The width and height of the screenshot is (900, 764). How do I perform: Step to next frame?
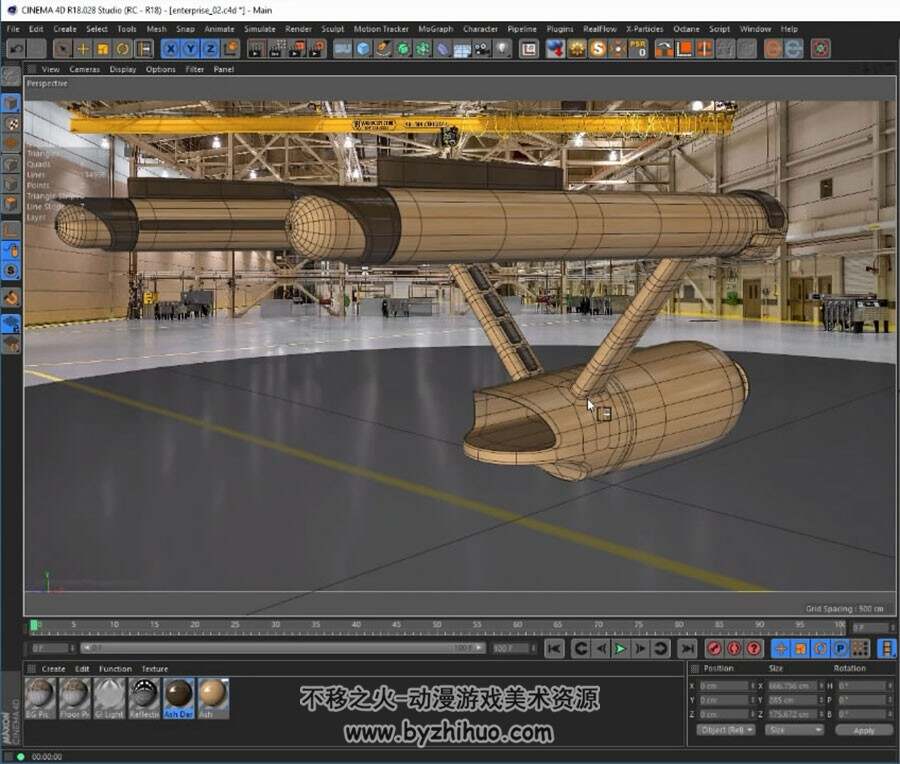pyautogui.click(x=640, y=649)
